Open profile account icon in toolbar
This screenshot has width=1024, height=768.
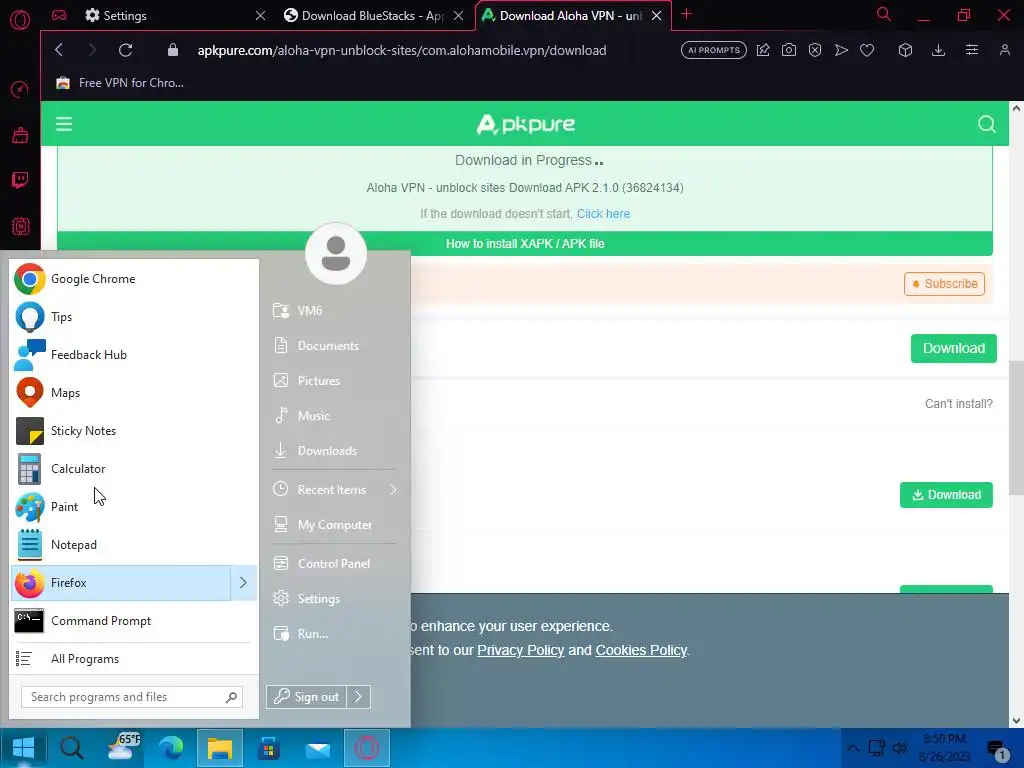pos(1005,50)
